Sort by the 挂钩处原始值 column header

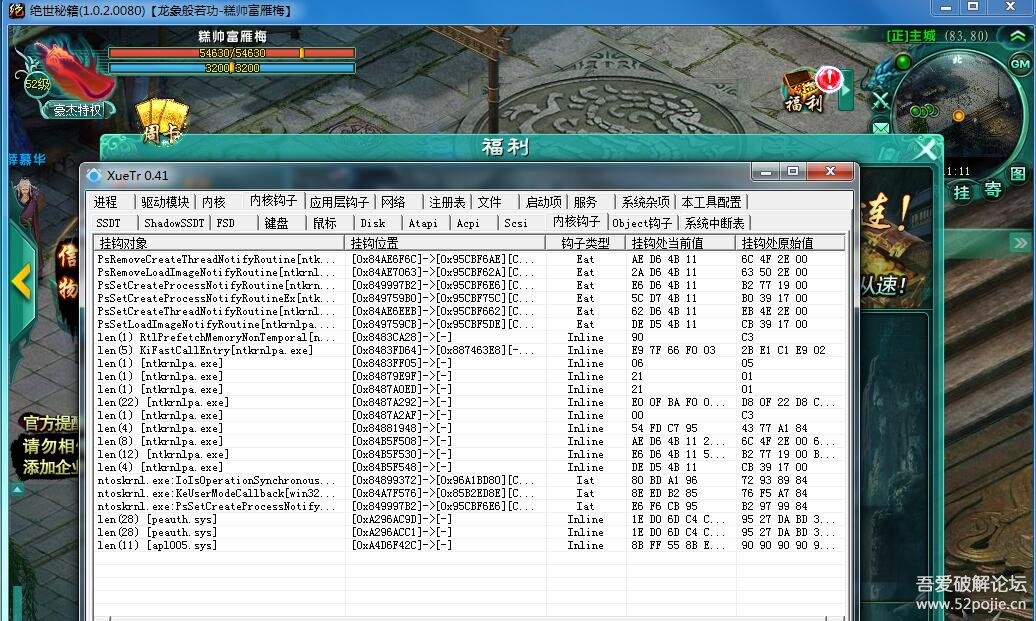coord(790,243)
